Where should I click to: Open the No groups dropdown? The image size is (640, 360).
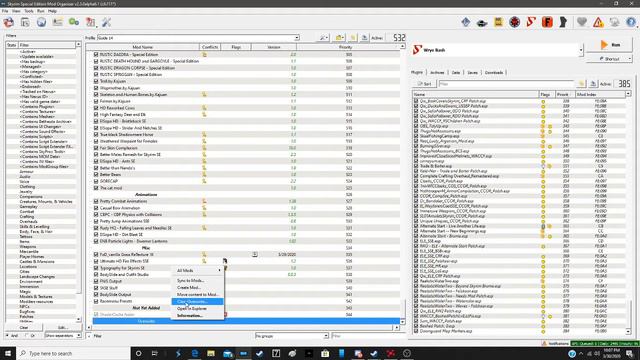291,336
